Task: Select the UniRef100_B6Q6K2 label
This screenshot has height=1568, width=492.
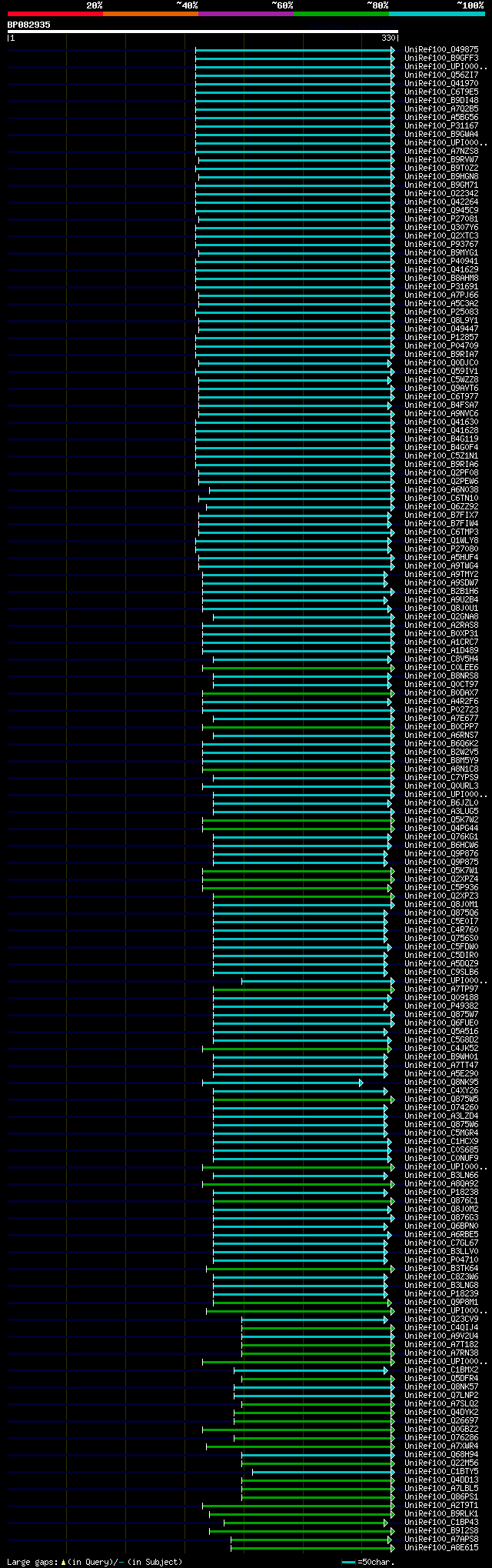Action: point(441,743)
